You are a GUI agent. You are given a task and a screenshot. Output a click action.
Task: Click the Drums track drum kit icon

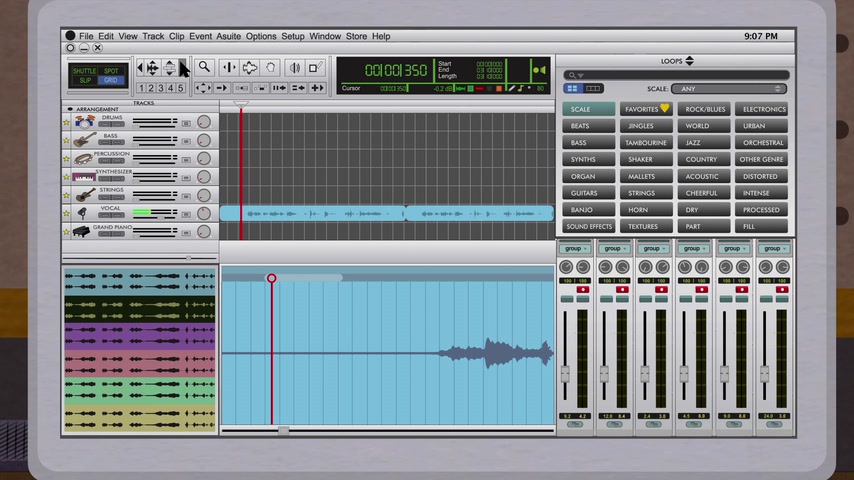click(x=85, y=122)
